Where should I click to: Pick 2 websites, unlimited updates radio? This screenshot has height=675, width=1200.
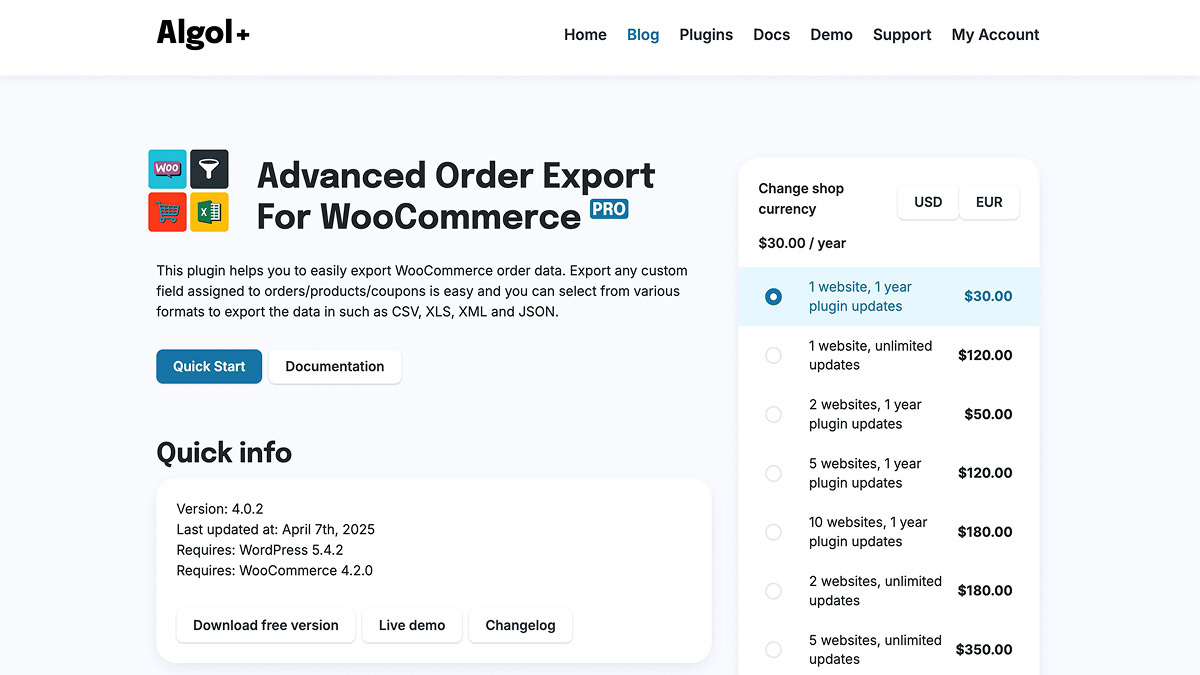[x=773, y=591]
